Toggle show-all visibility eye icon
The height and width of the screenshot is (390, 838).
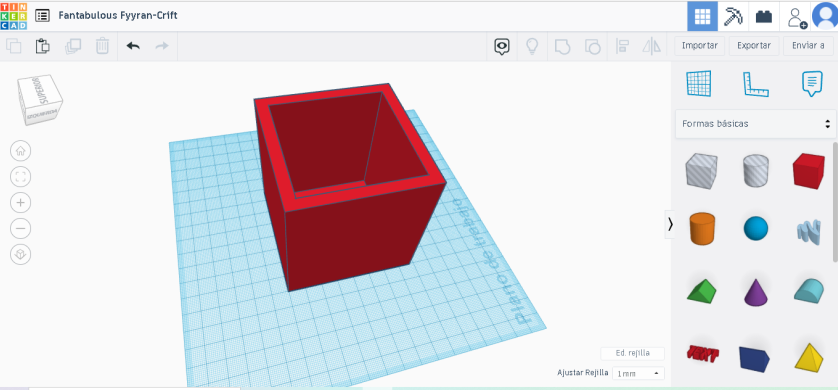pos(501,46)
